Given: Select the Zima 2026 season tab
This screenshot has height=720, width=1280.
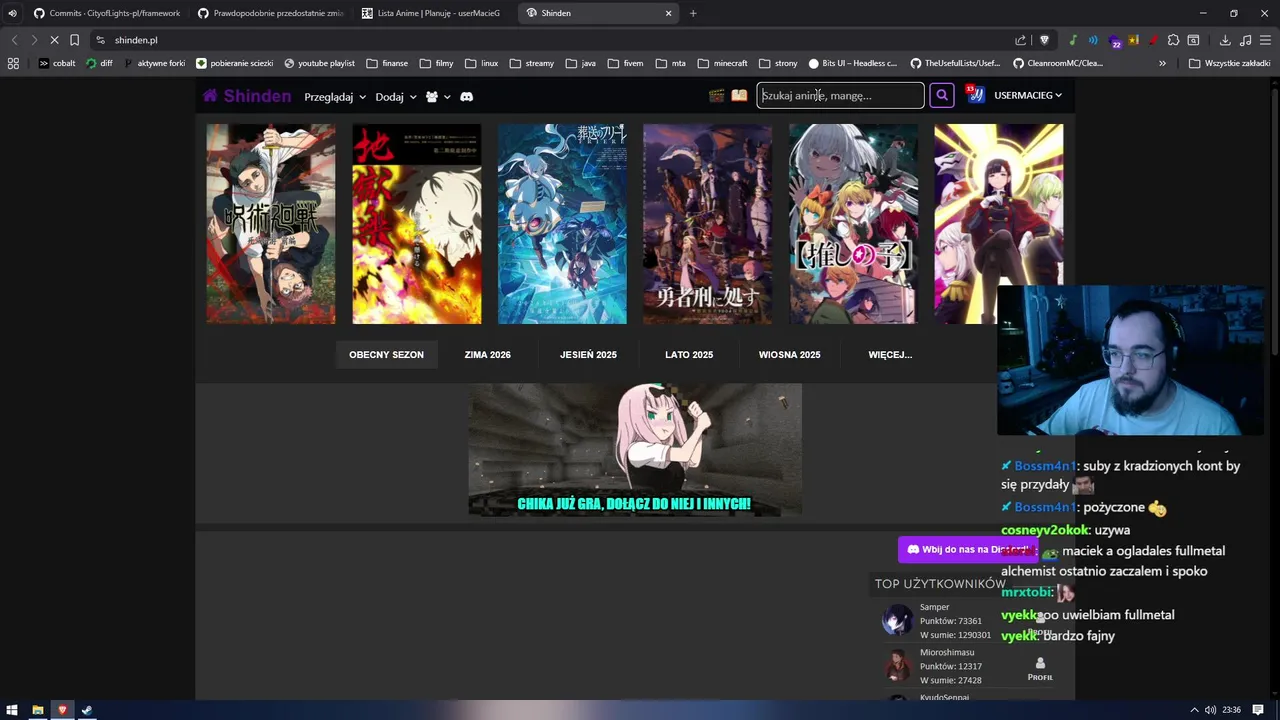Looking at the screenshot, I should point(487,355).
